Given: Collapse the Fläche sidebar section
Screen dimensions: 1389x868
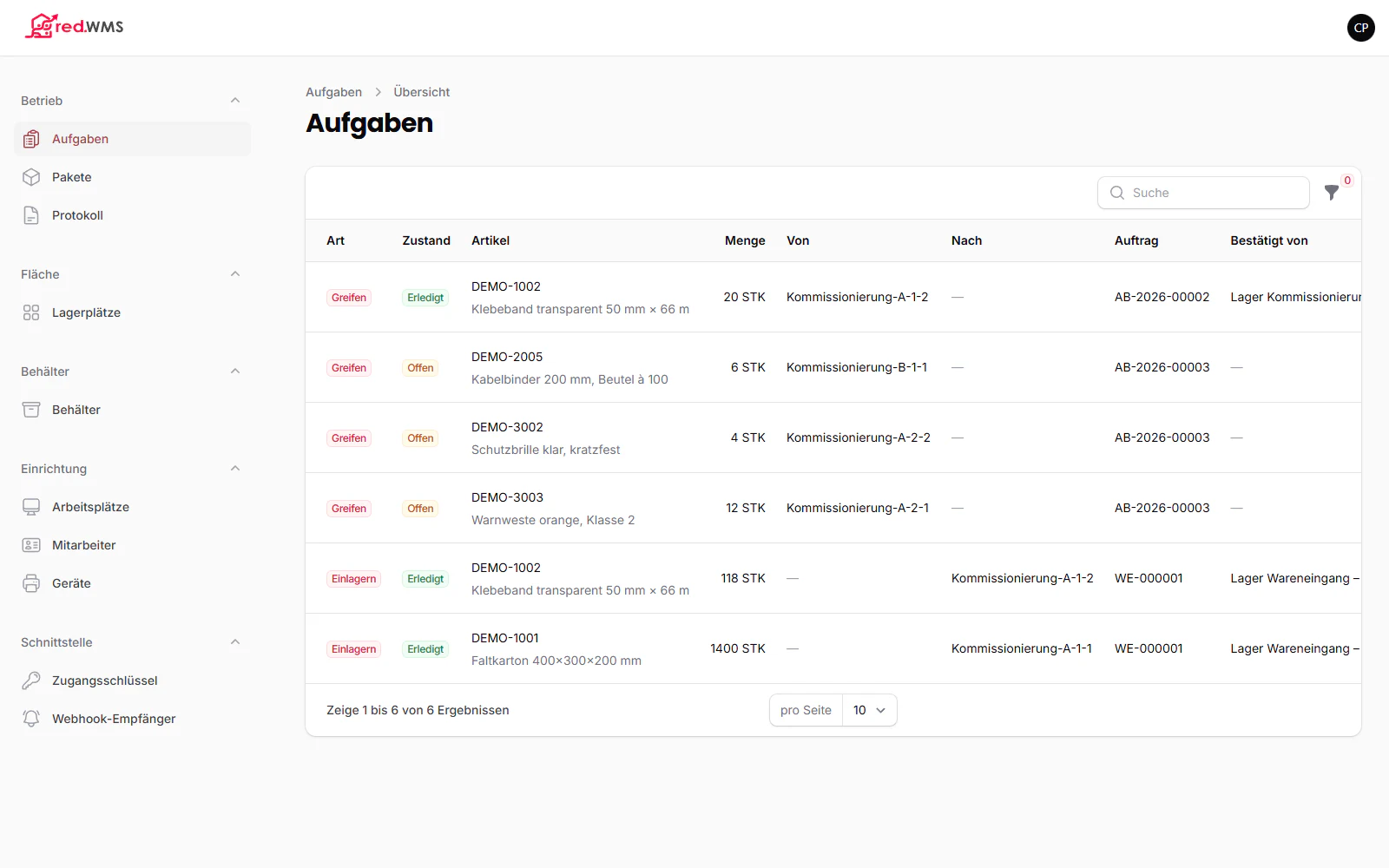Looking at the screenshot, I should point(235,274).
